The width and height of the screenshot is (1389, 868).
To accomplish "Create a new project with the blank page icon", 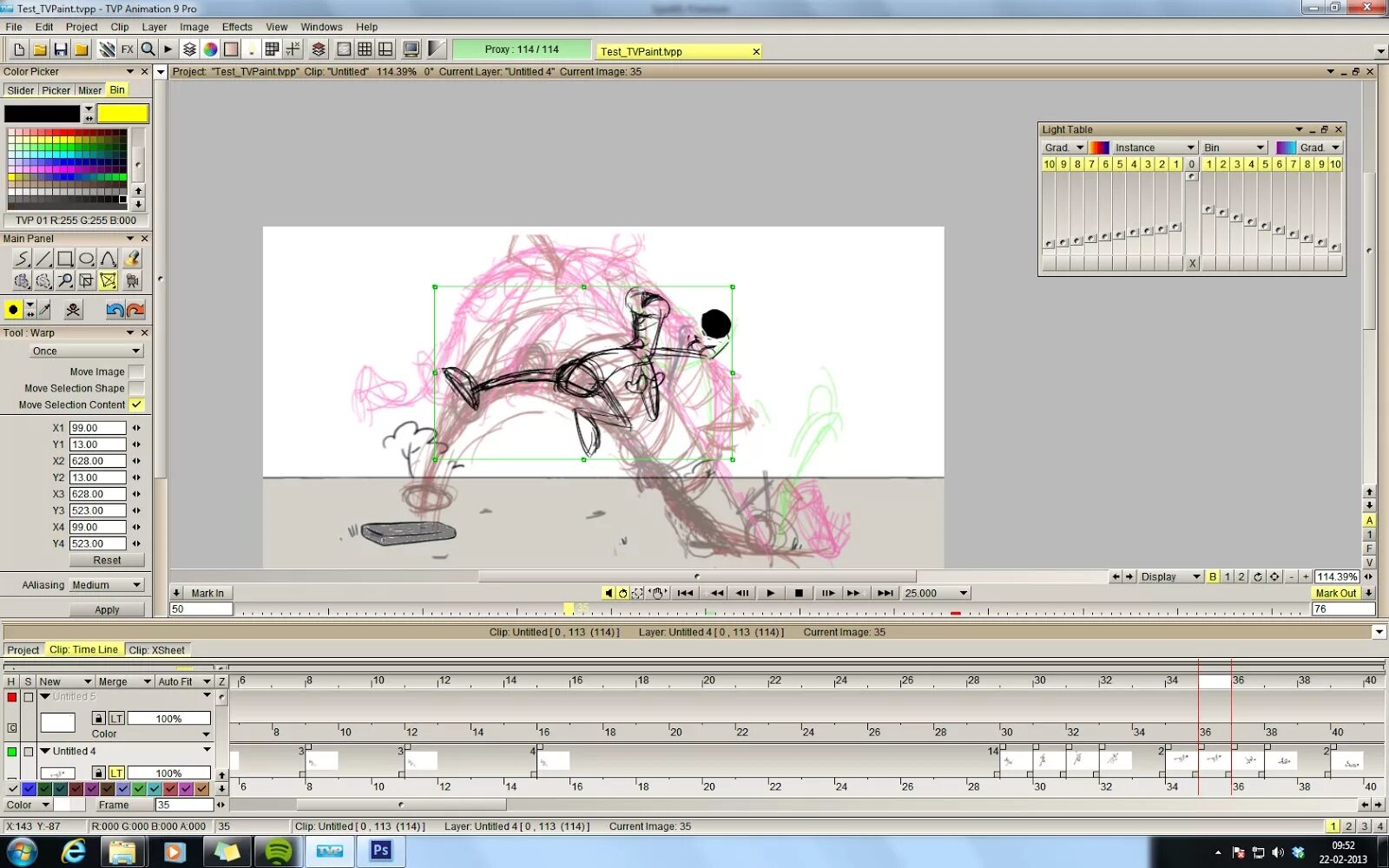I will (x=18, y=49).
